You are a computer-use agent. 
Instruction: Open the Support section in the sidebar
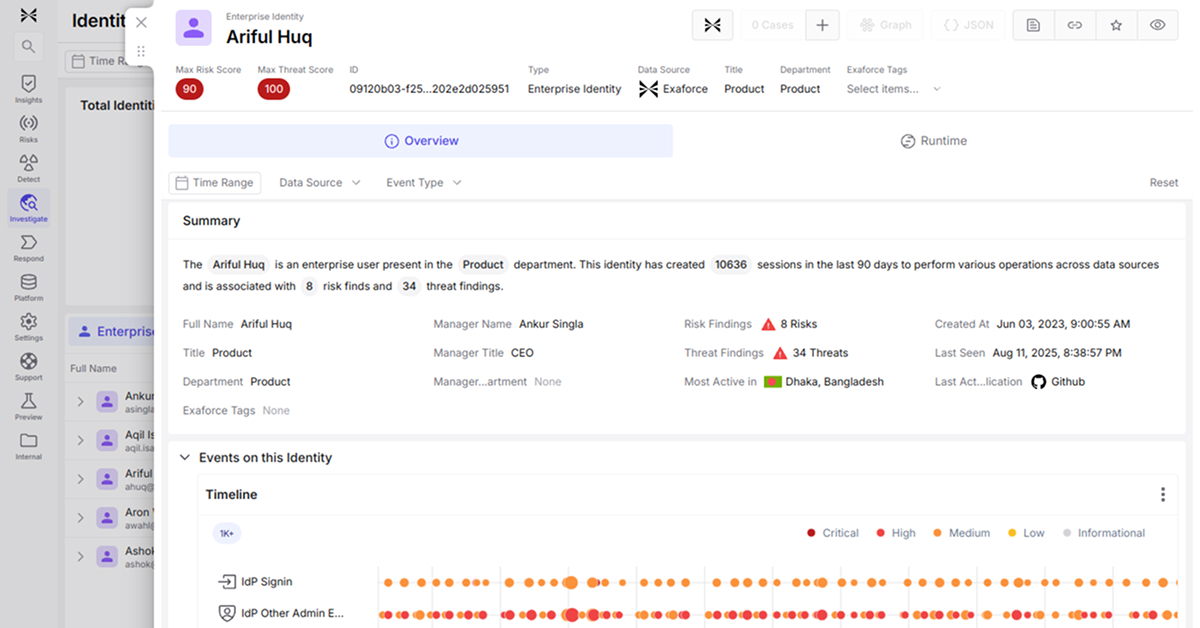click(28, 366)
